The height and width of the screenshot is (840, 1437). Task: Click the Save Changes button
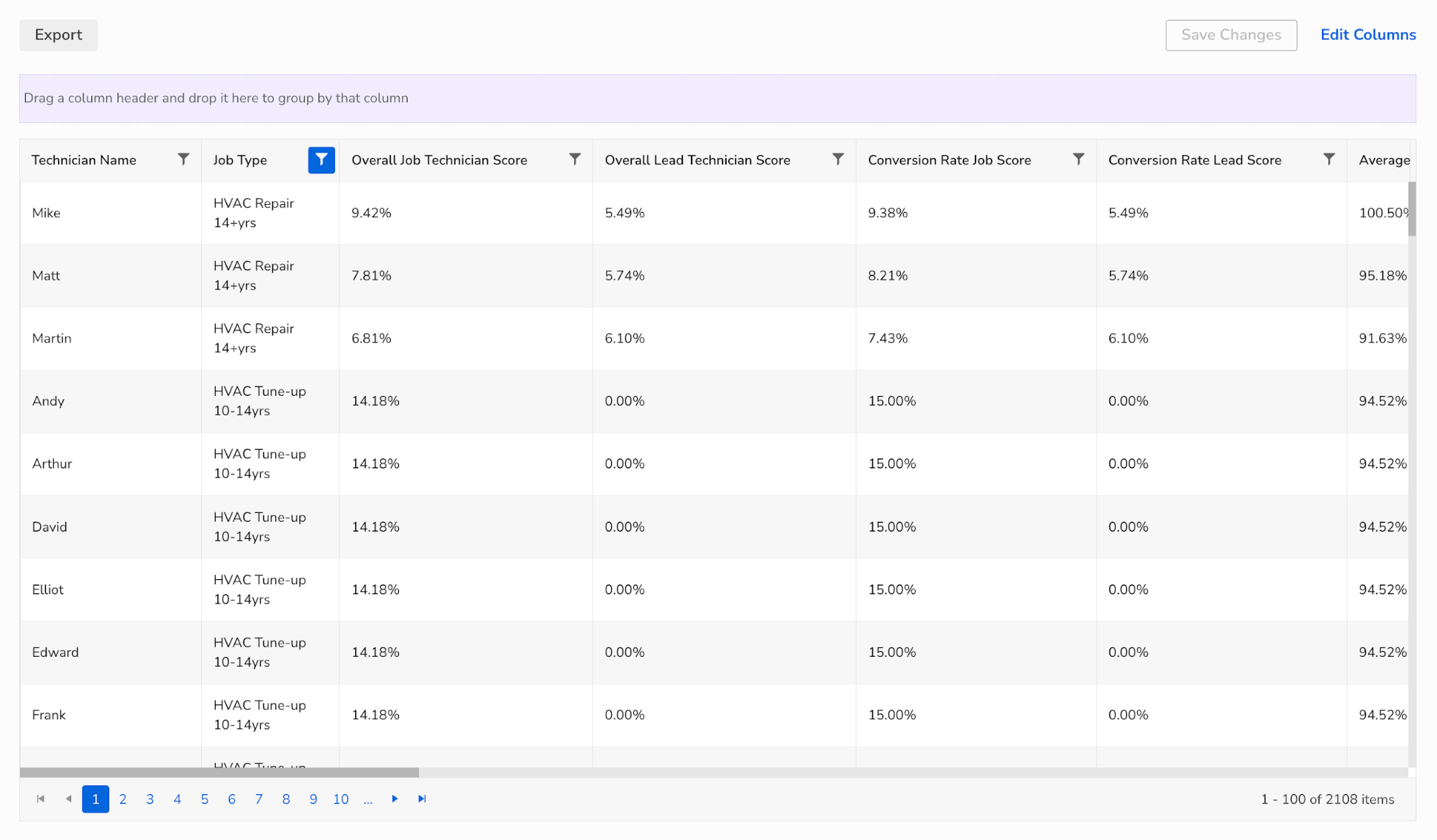(x=1231, y=35)
